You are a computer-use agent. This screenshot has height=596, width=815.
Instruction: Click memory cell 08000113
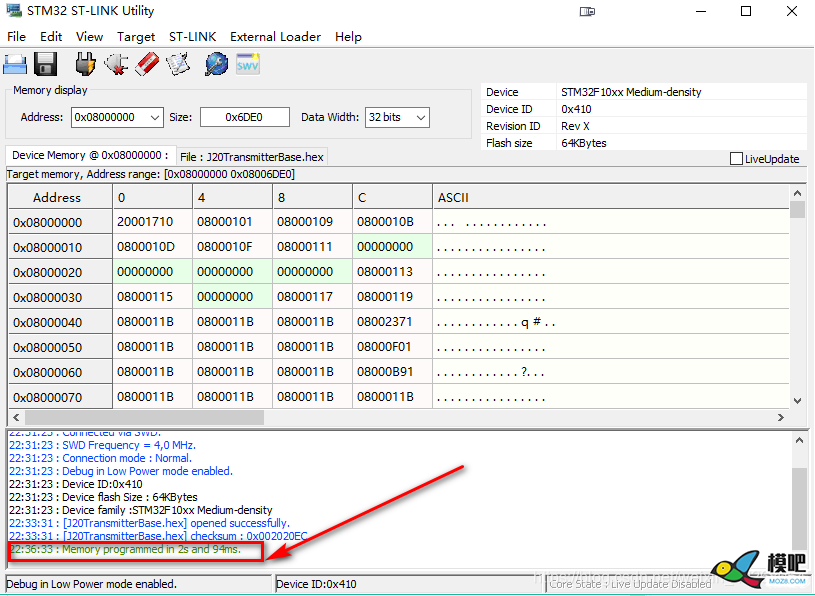(392, 272)
